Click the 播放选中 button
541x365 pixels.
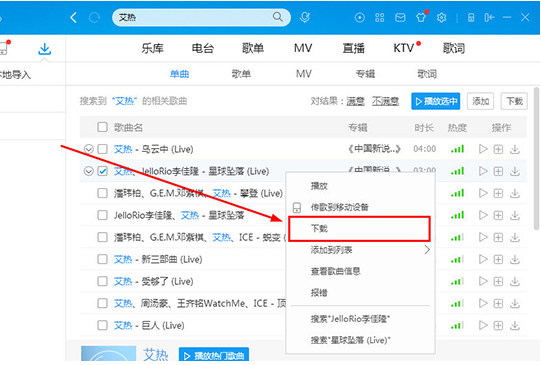(435, 101)
